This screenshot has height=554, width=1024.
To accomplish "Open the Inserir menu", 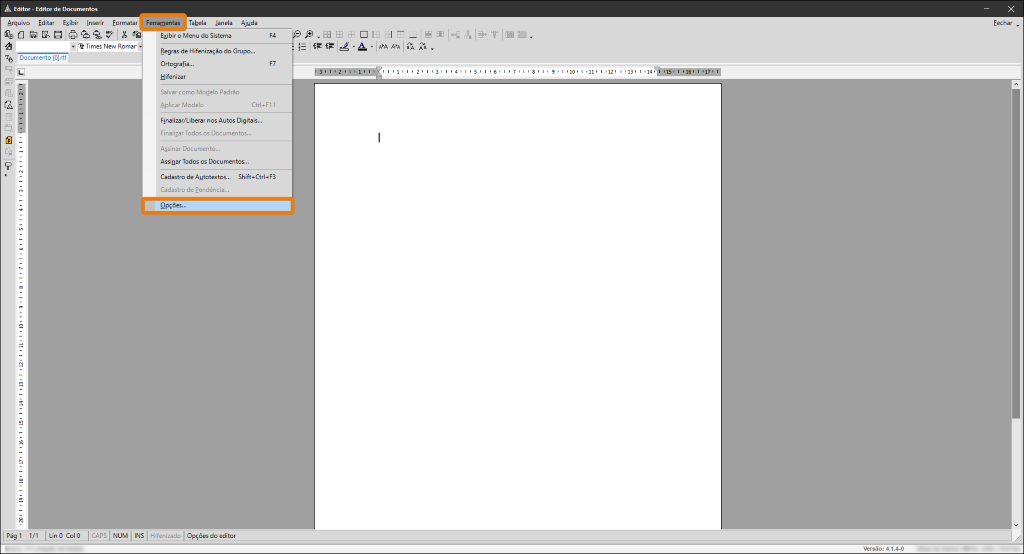I will point(95,23).
